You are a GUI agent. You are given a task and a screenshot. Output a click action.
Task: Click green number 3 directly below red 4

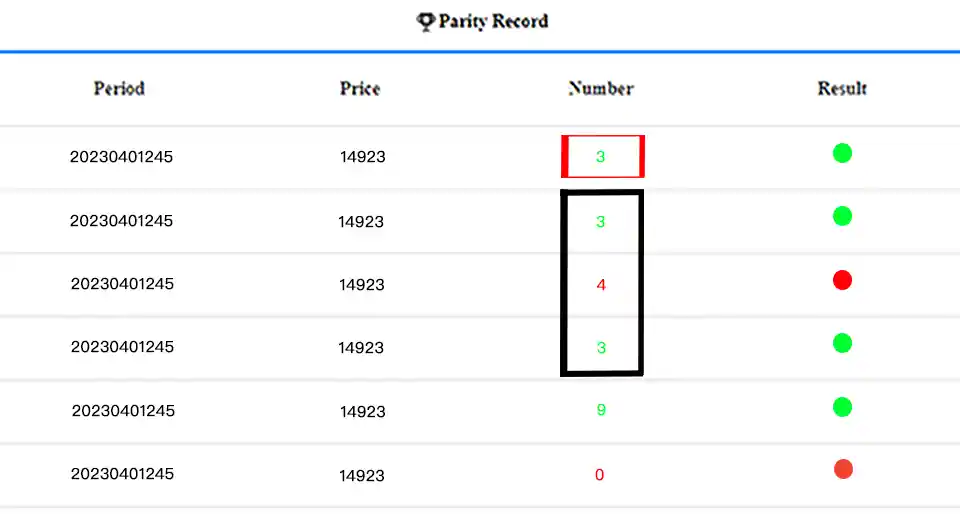pos(601,348)
